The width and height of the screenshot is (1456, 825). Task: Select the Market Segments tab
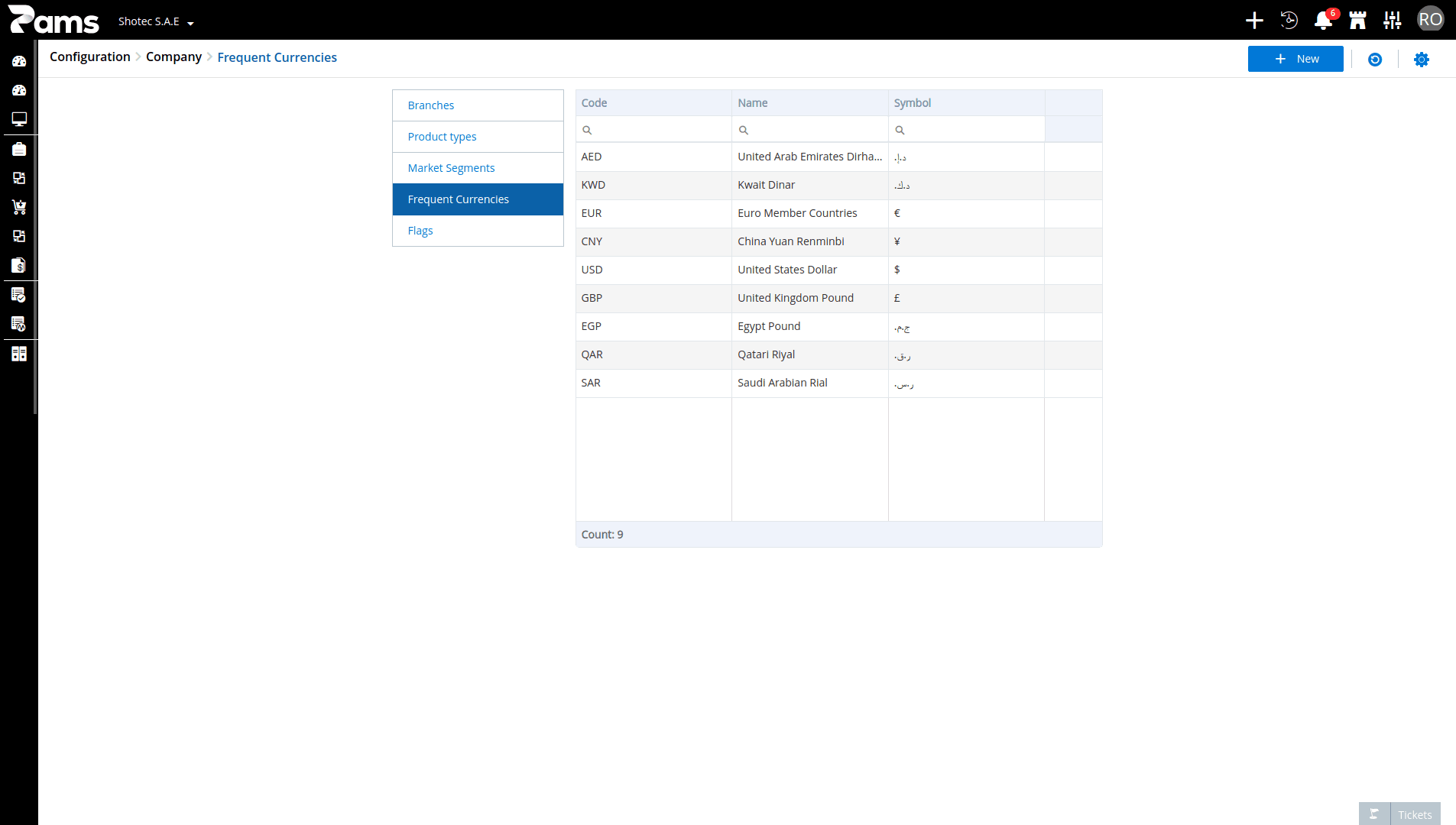coord(478,168)
